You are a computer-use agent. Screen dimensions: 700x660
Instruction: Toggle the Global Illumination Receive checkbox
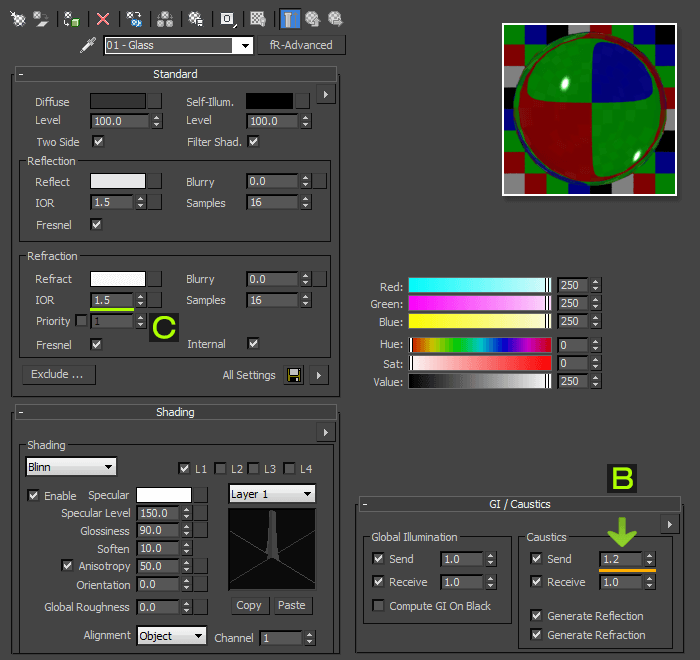pos(378,581)
